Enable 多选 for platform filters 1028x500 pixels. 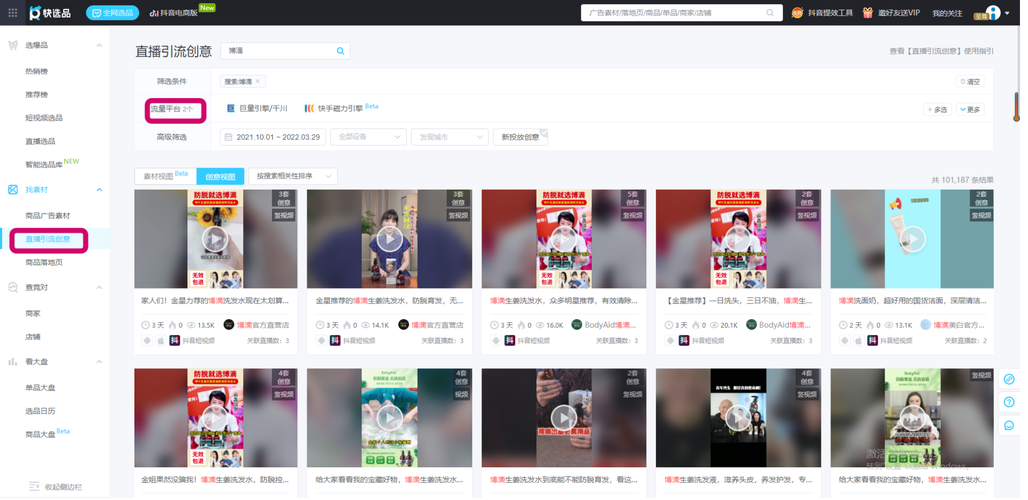[937, 109]
